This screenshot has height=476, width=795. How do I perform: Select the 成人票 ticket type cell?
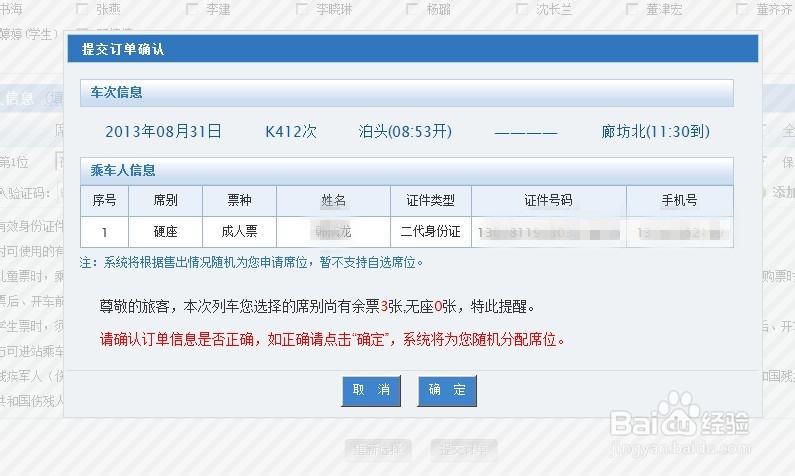point(239,232)
